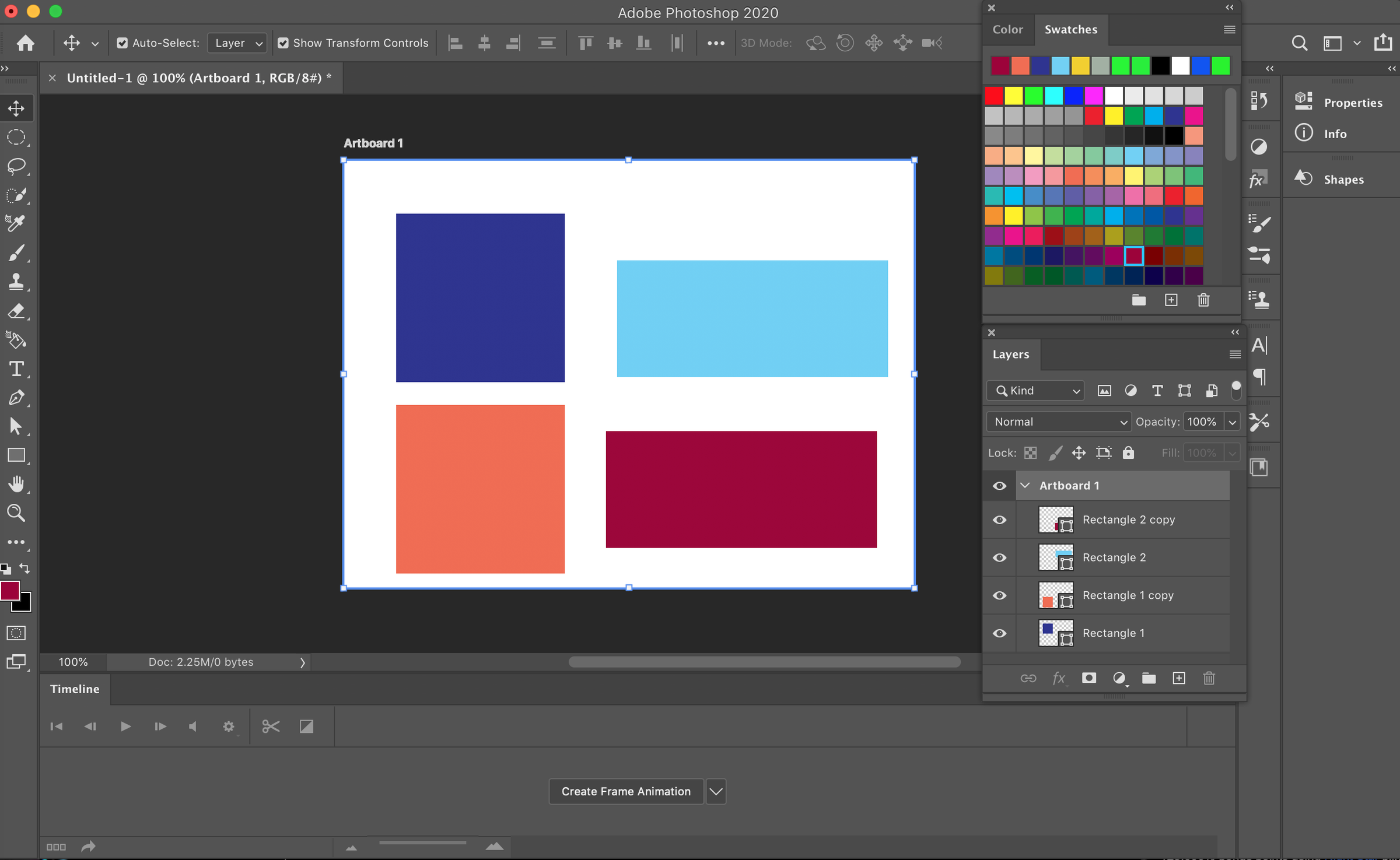The height and width of the screenshot is (860, 1400).
Task: Switch to the Color tab
Action: pyautogui.click(x=1007, y=29)
